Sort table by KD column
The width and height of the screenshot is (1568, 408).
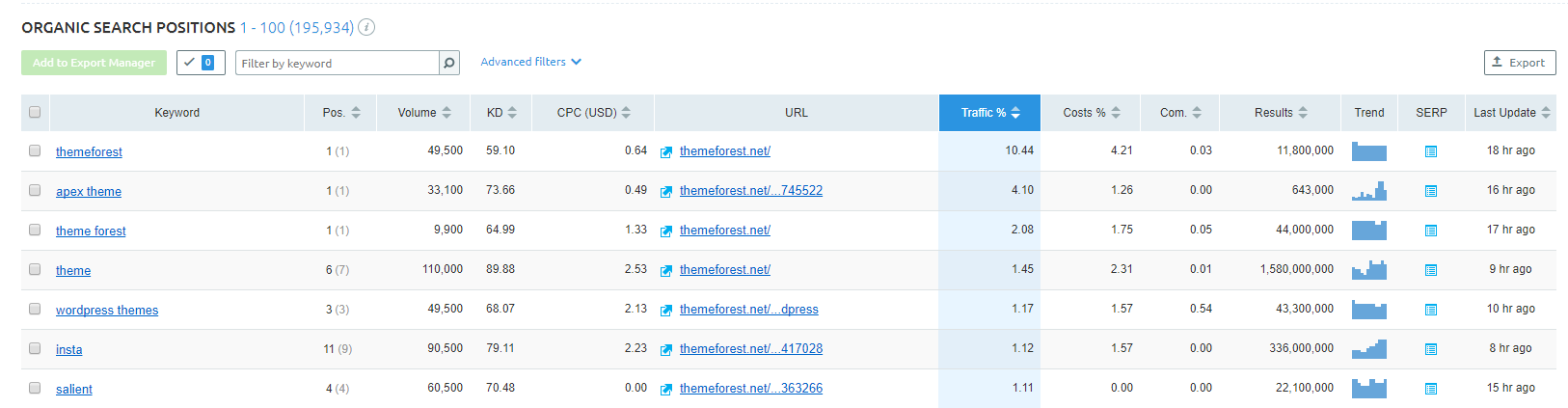pos(500,113)
